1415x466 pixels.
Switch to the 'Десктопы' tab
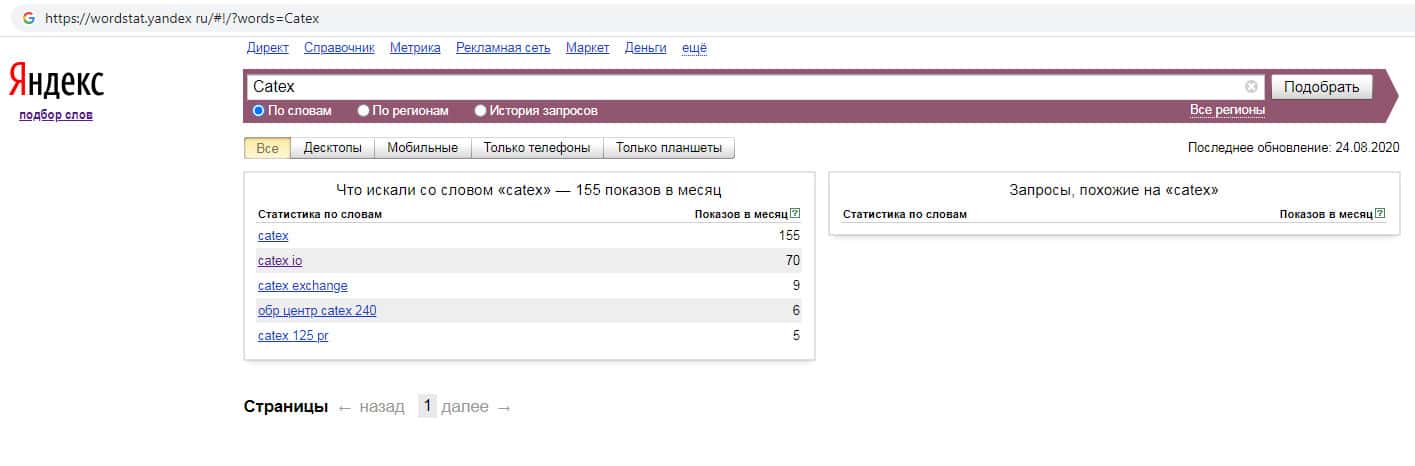[333, 148]
